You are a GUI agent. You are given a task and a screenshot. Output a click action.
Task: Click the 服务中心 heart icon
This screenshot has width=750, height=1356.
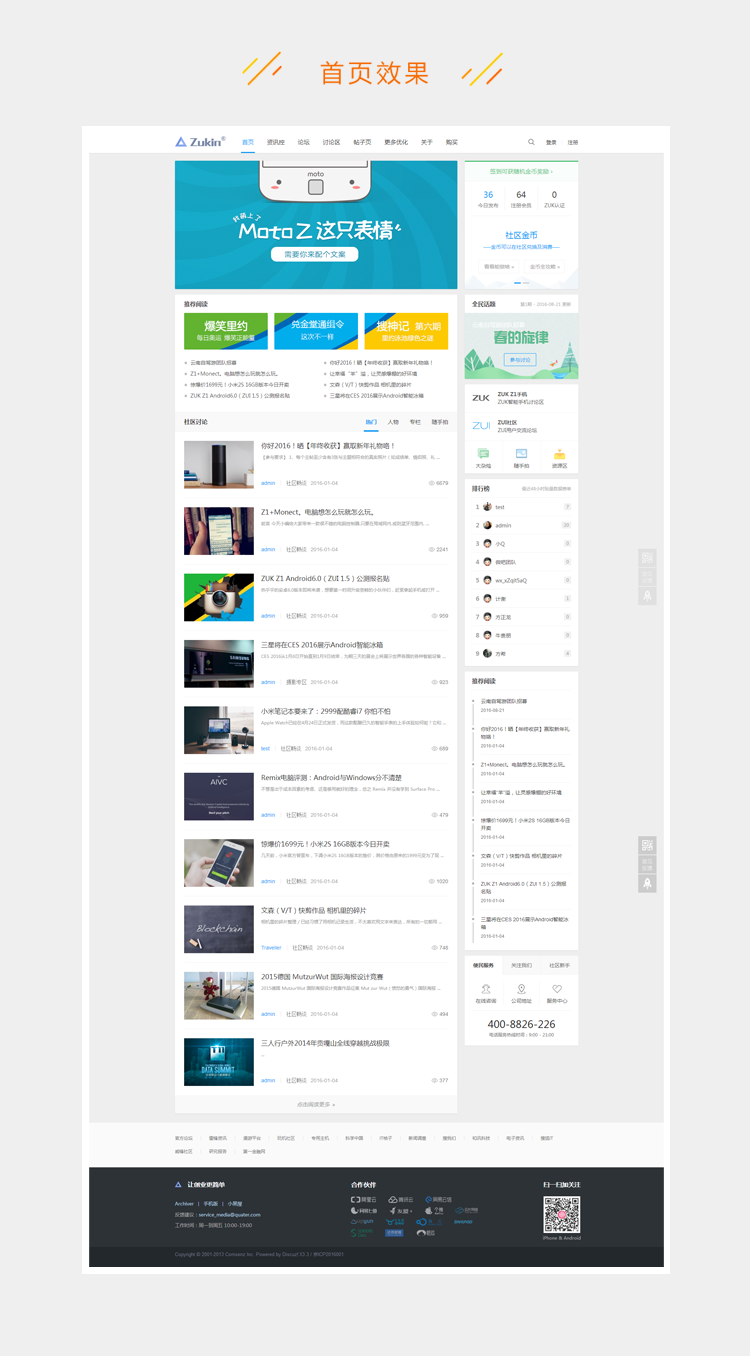[557, 989]
